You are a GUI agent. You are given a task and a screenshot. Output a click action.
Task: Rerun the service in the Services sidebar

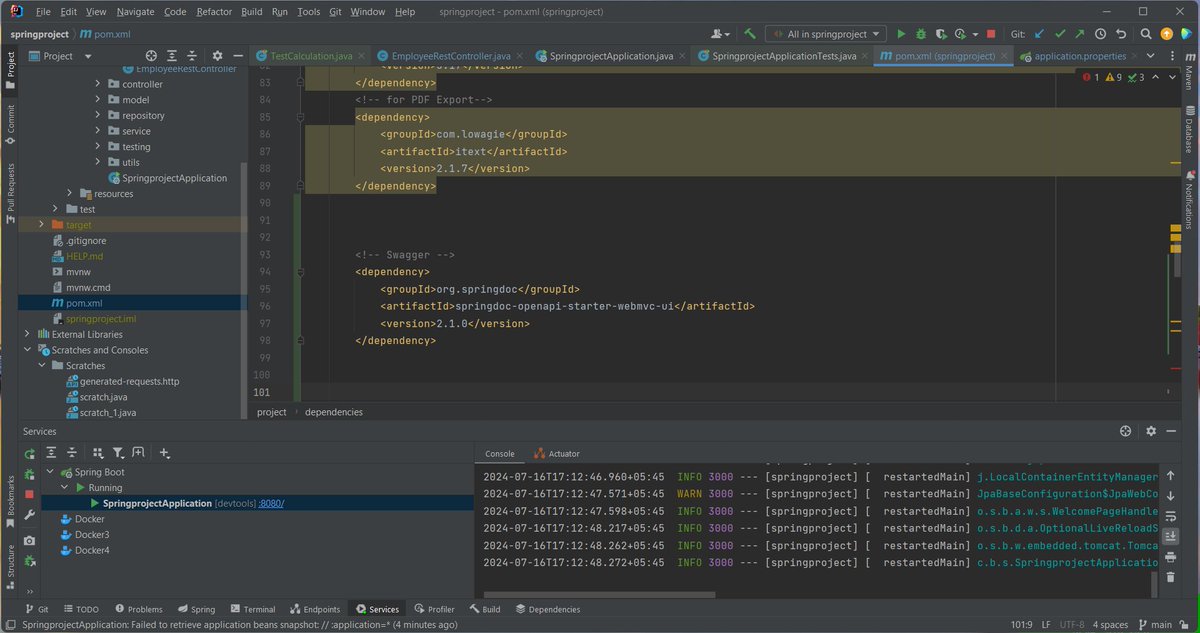pyautogui.click(x=29, y=454)
